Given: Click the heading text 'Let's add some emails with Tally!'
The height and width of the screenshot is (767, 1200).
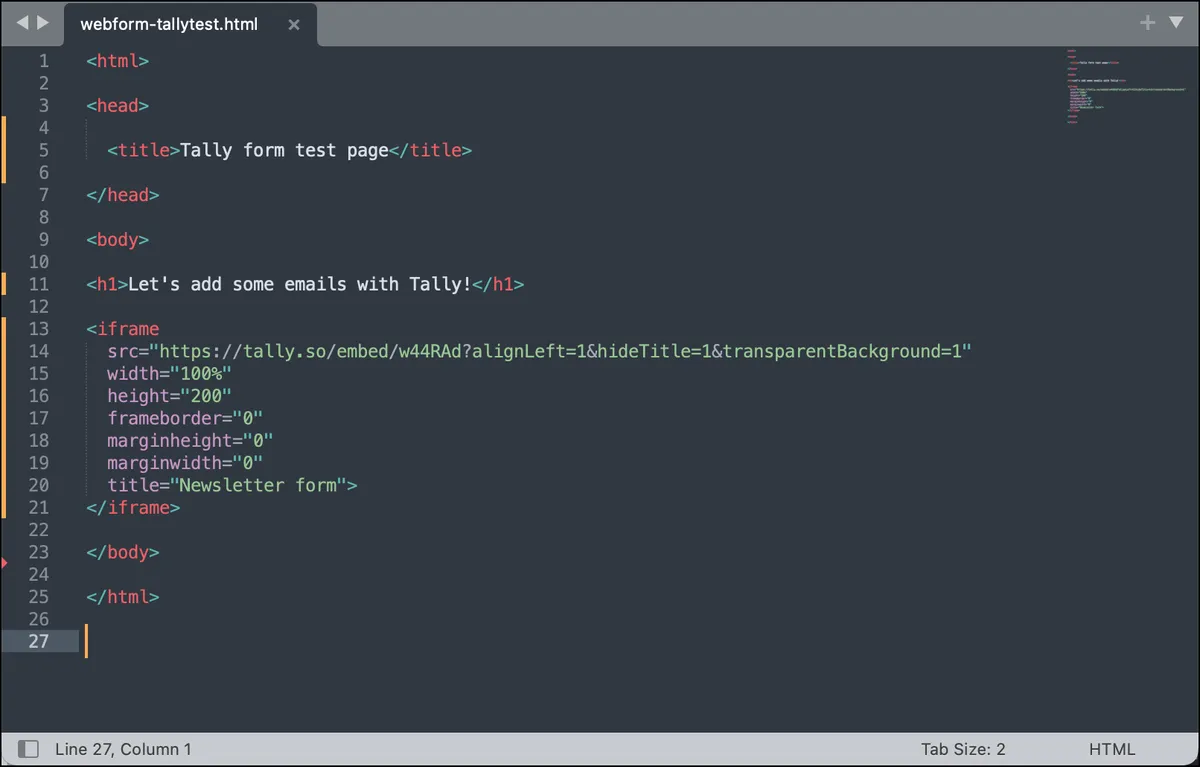Looking at the screenshot, I should pos(300,284).
